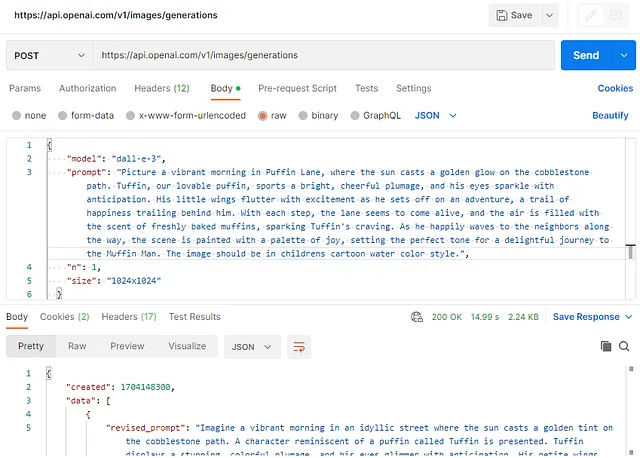The width and height of the screenshot is (640, 458).
Task: Select the Visualize response view
Action: (x=187, y=346)
